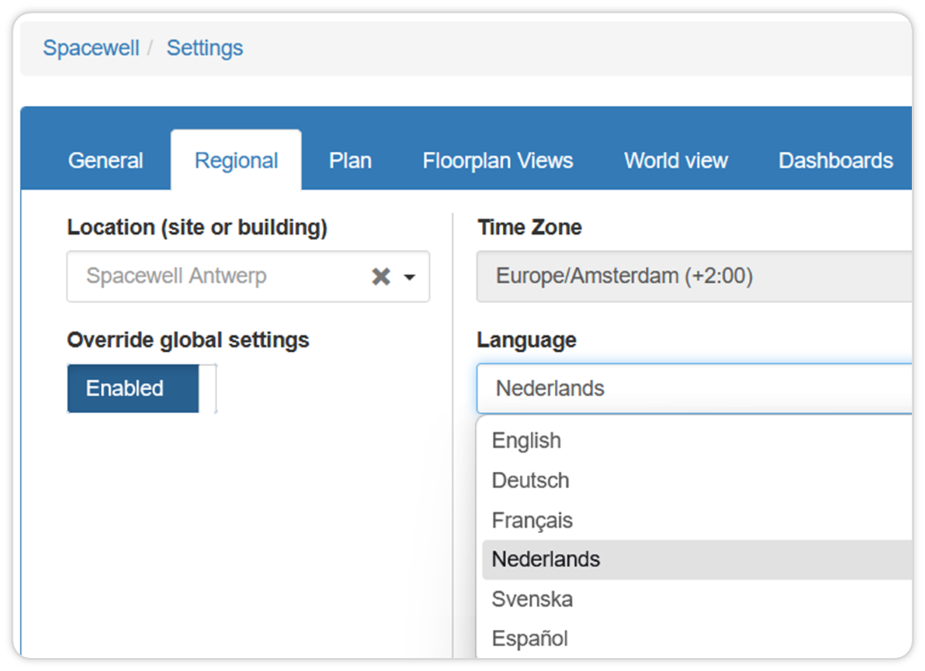925x671 pixels.
Task: Click the Spacewell breadcrumb link
Action: click(x=91, y=48)
